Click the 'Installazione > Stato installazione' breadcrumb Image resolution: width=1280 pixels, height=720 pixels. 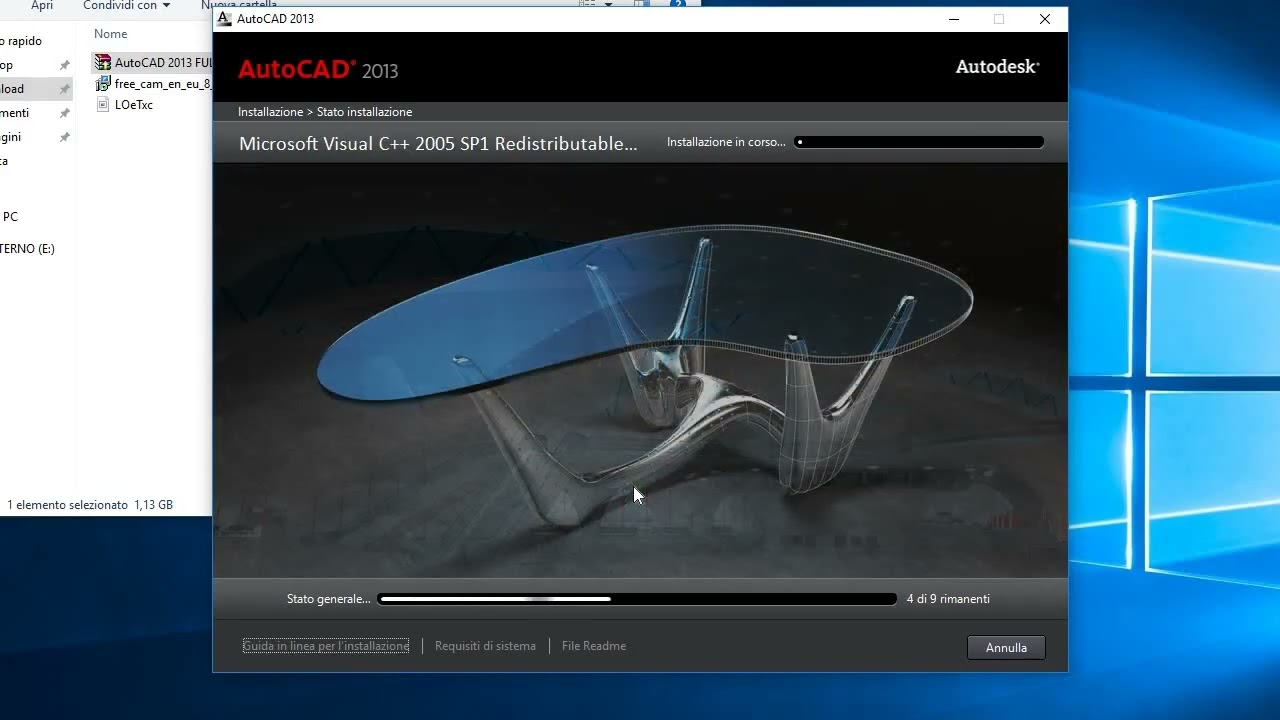[x=325, y=112]
